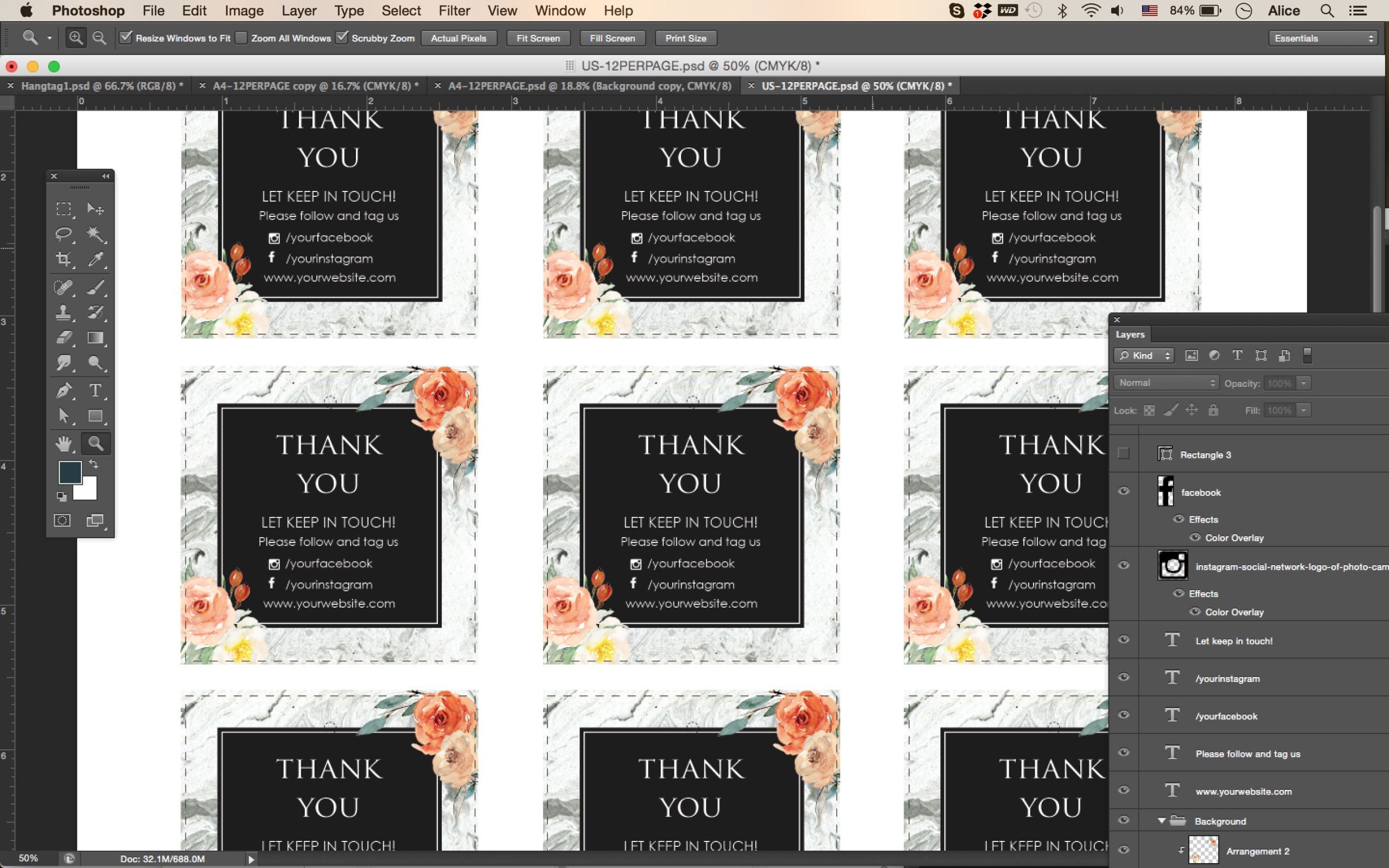
Task: Filter layers by adjustment layers
Action: coord(1214,355)
